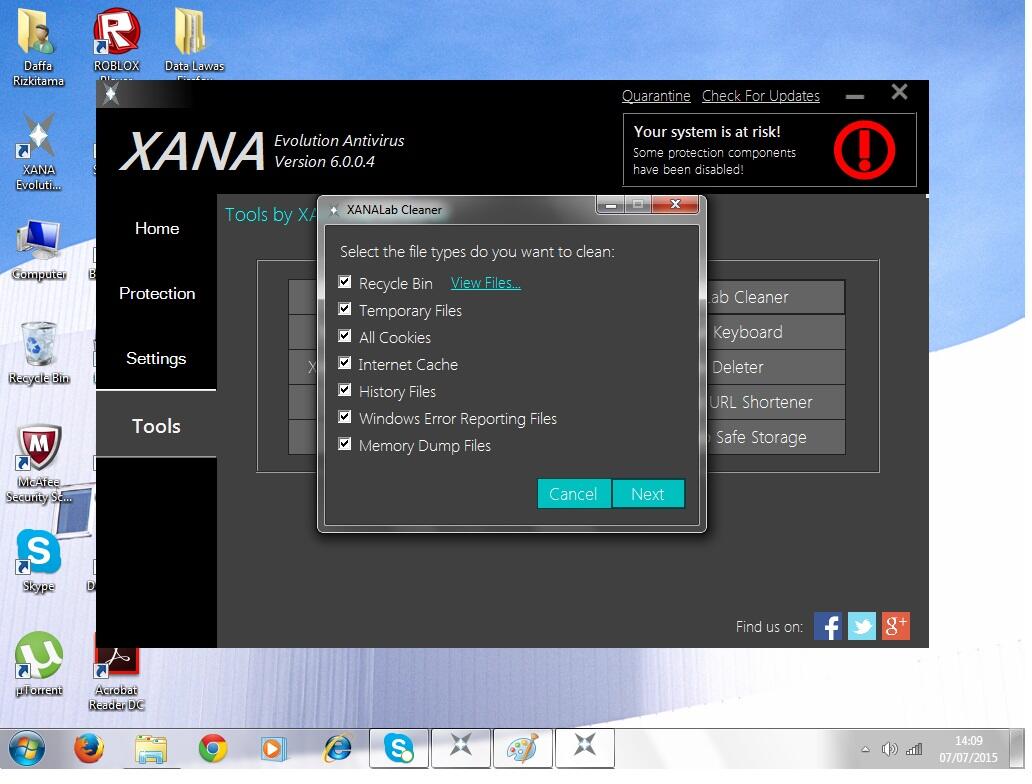Open the Recycle Bin desktop icon
This screenshot has height=784, width=1032.
(38, 353)
